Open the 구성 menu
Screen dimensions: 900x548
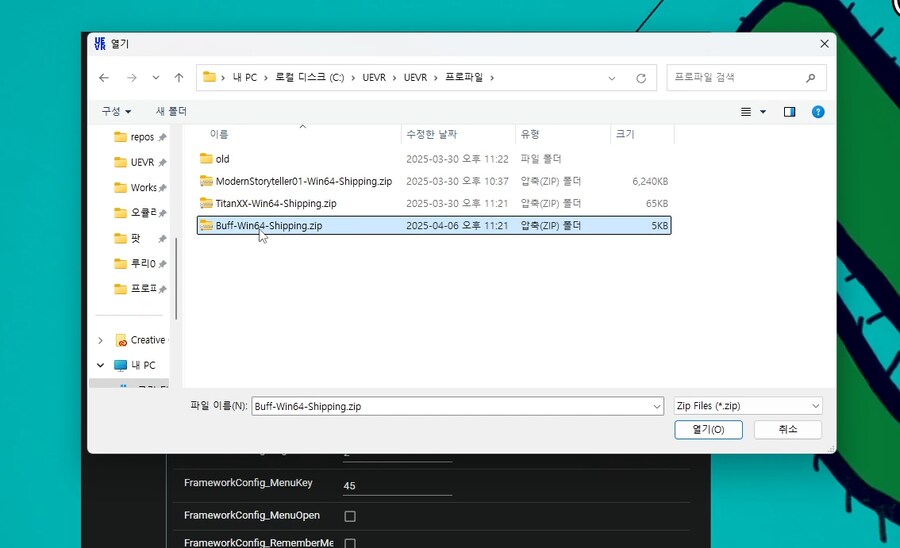[116, 111]
